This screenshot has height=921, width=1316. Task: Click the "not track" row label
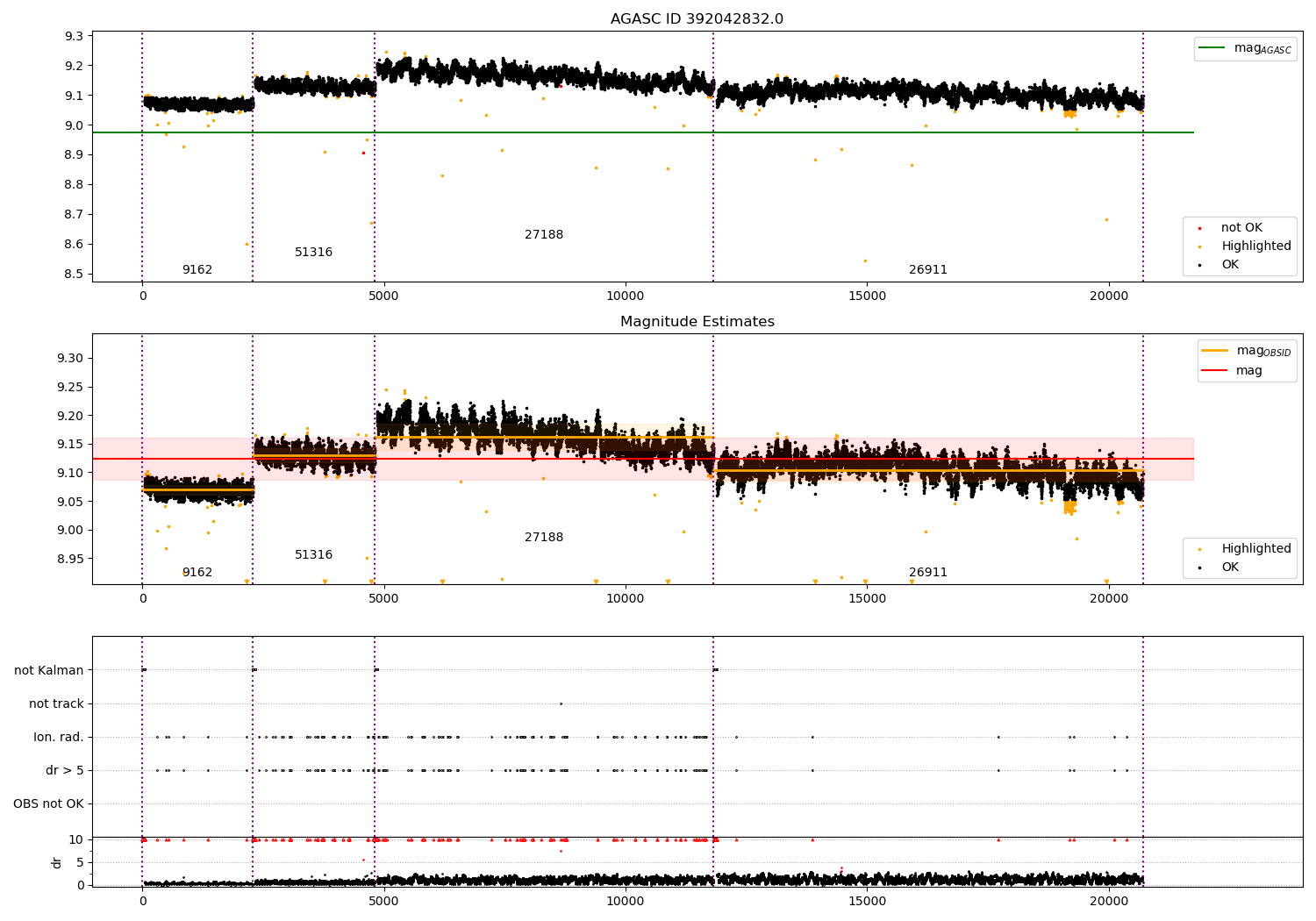(x=56, y=704)
